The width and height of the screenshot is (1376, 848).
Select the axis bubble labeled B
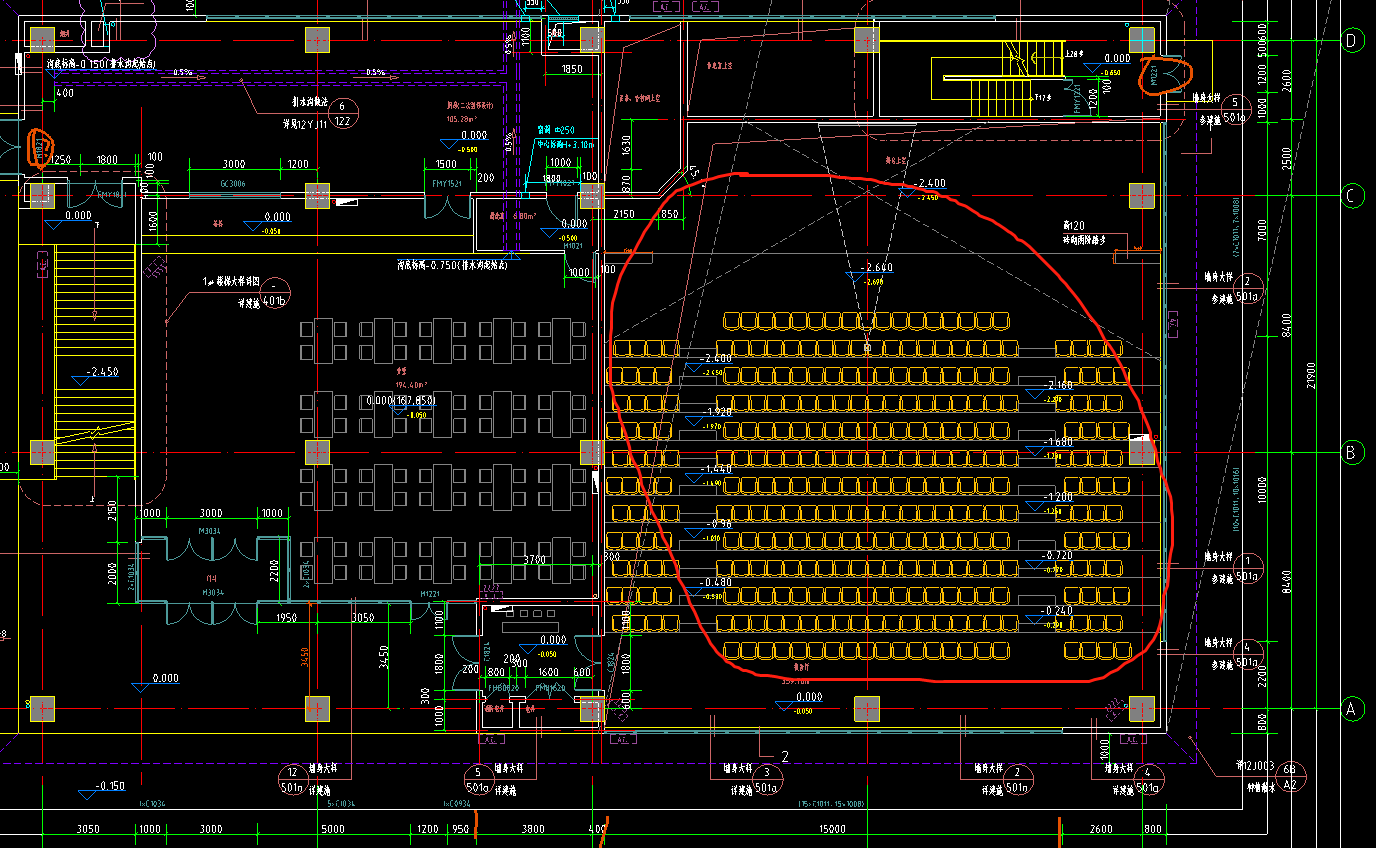point(1353,452)
